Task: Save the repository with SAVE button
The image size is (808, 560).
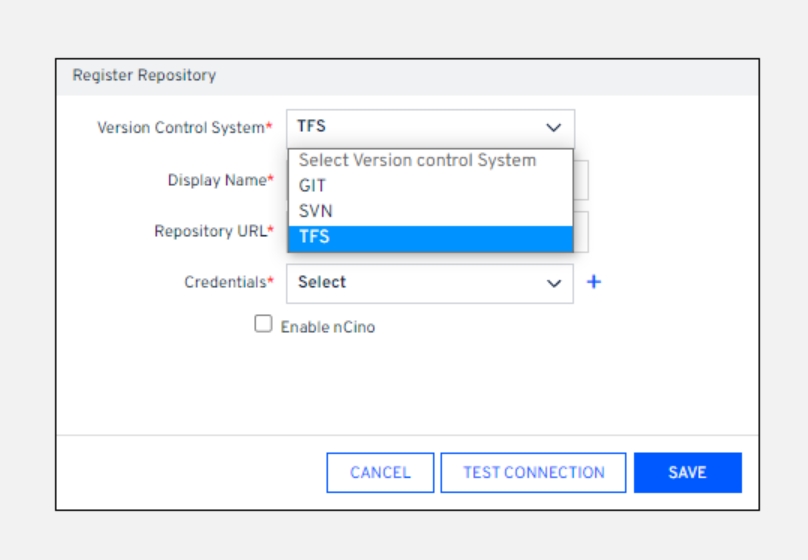Action: click(687, 473)
